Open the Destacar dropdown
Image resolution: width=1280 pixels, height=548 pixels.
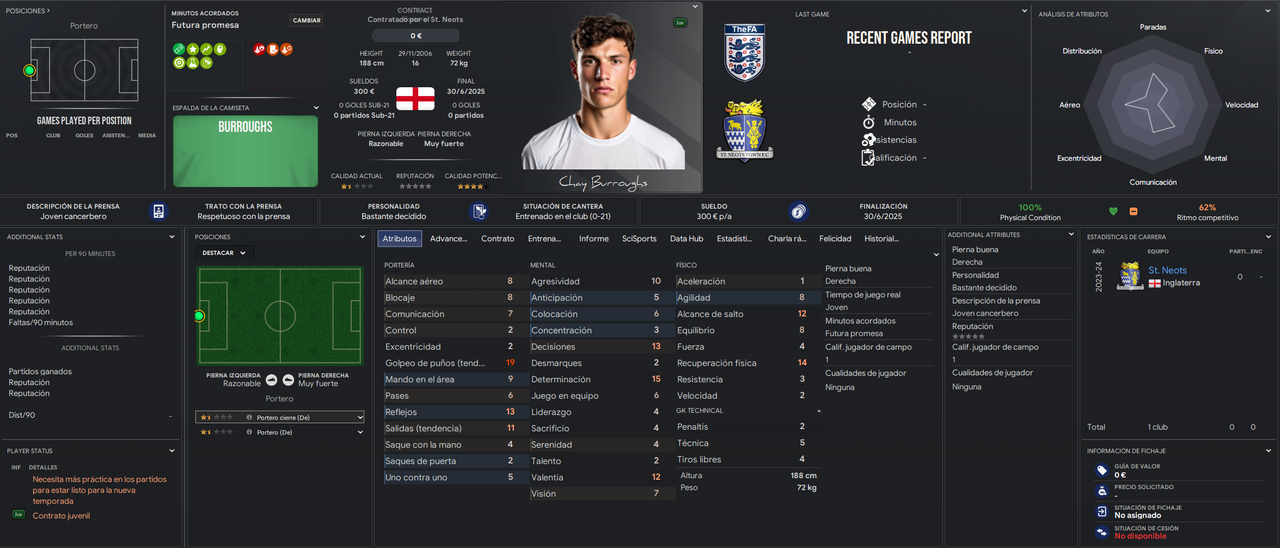pyautogui.click(x=224, y=253)
